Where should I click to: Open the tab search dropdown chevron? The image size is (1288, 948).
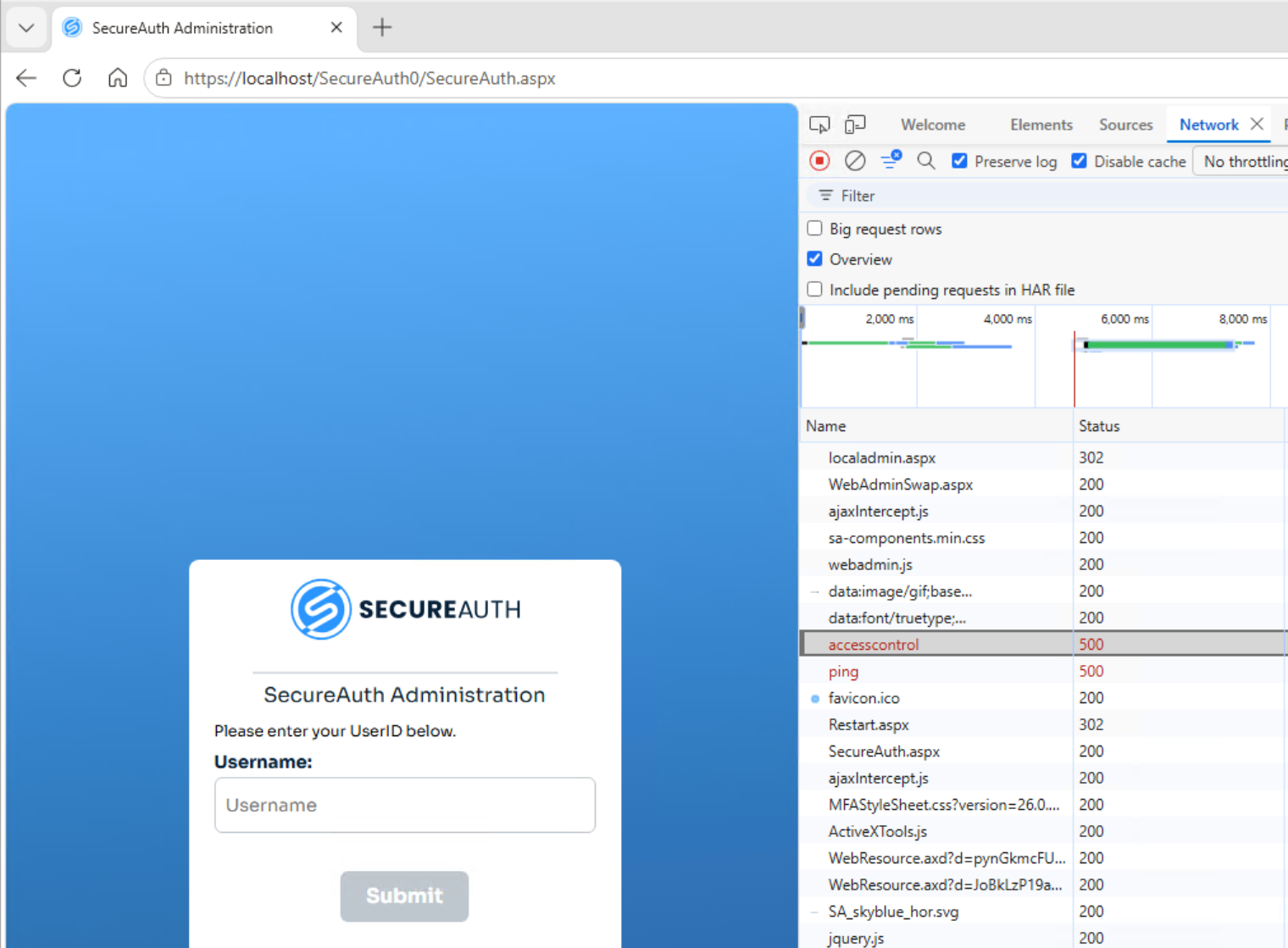26,28
